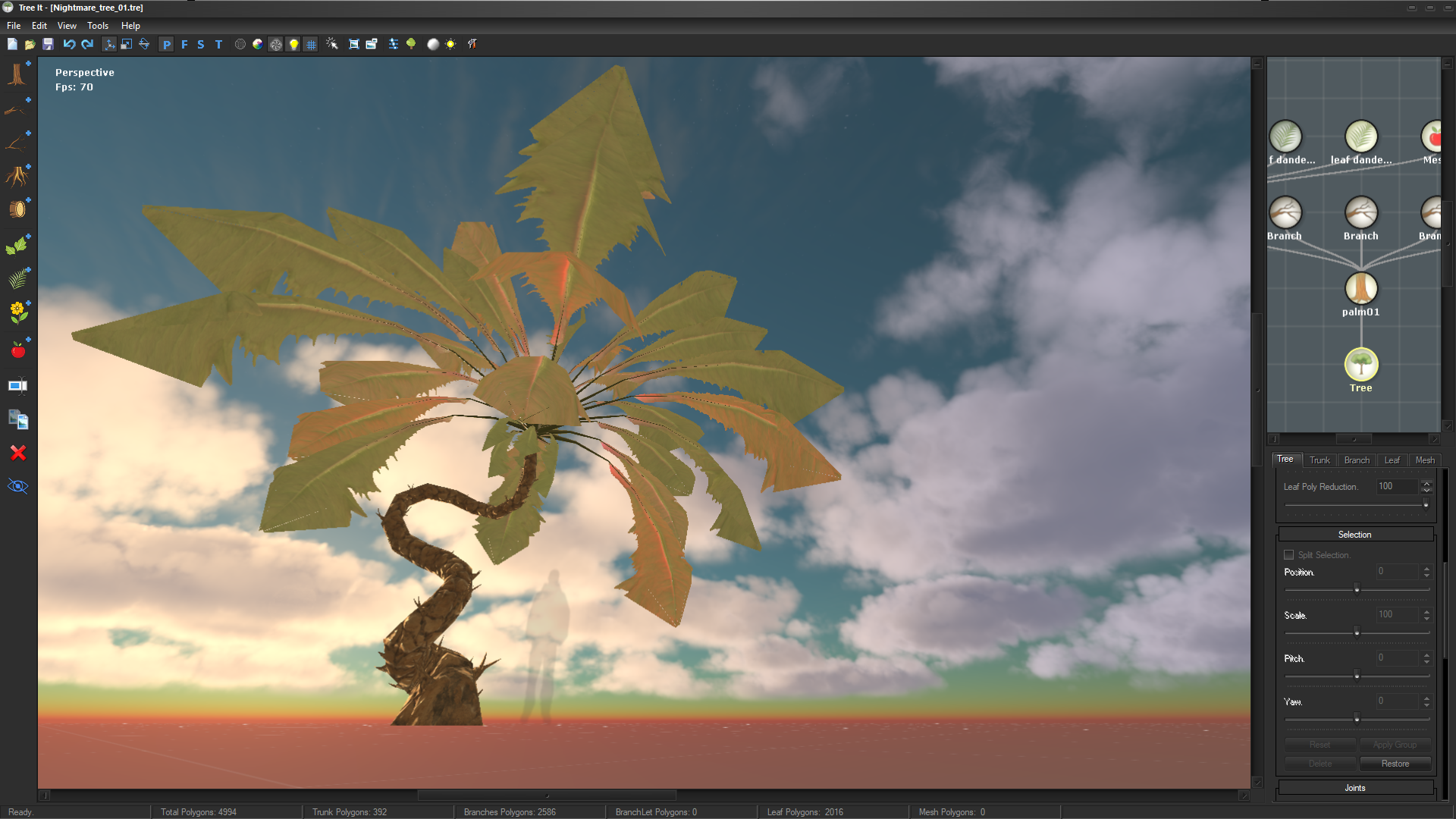Collapse the Selection section header
The width and height of the screenshot is (1456, 819).
(x=1354, y=535)
